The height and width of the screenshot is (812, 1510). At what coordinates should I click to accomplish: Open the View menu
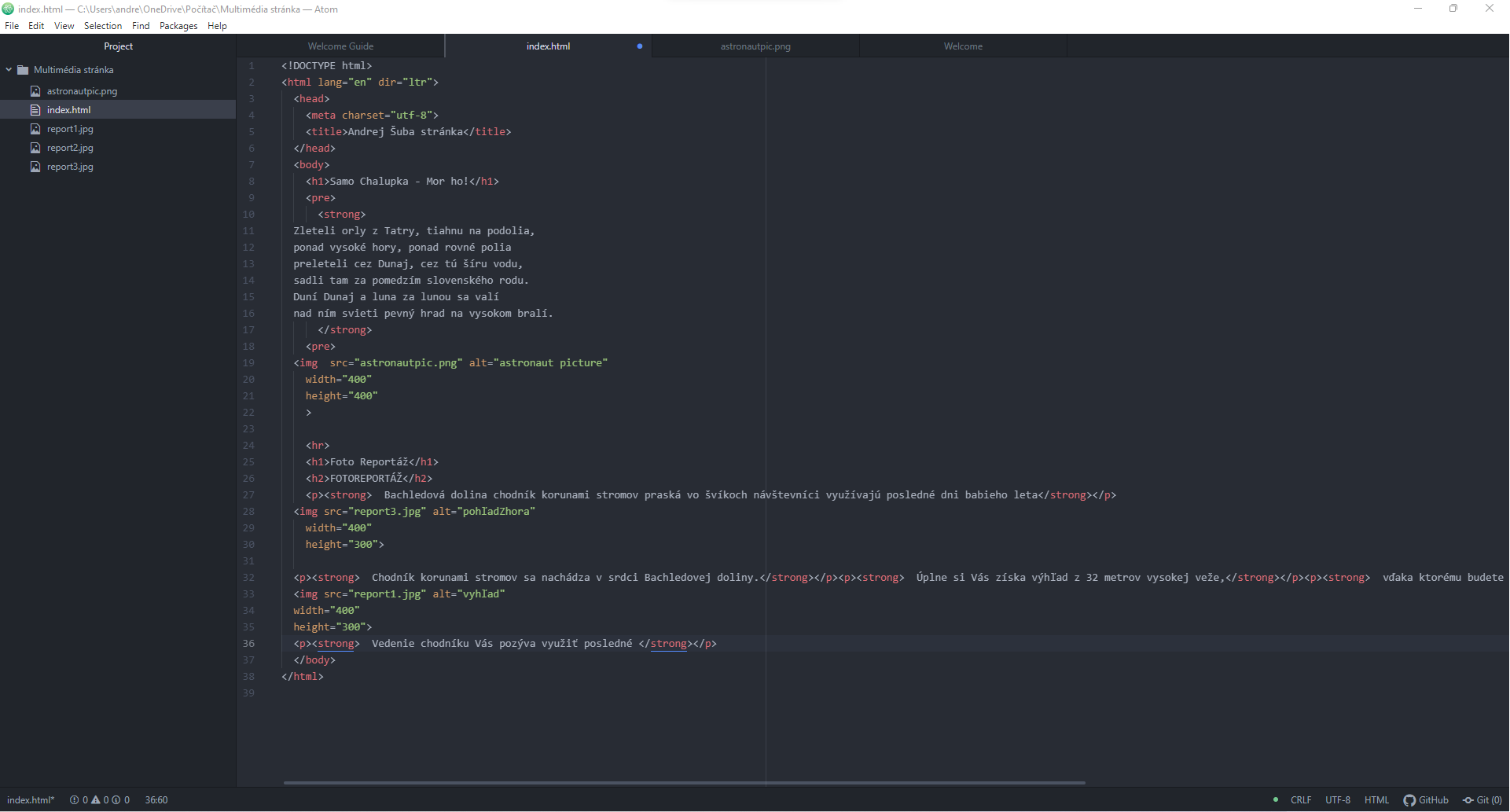tap(64, 26)
